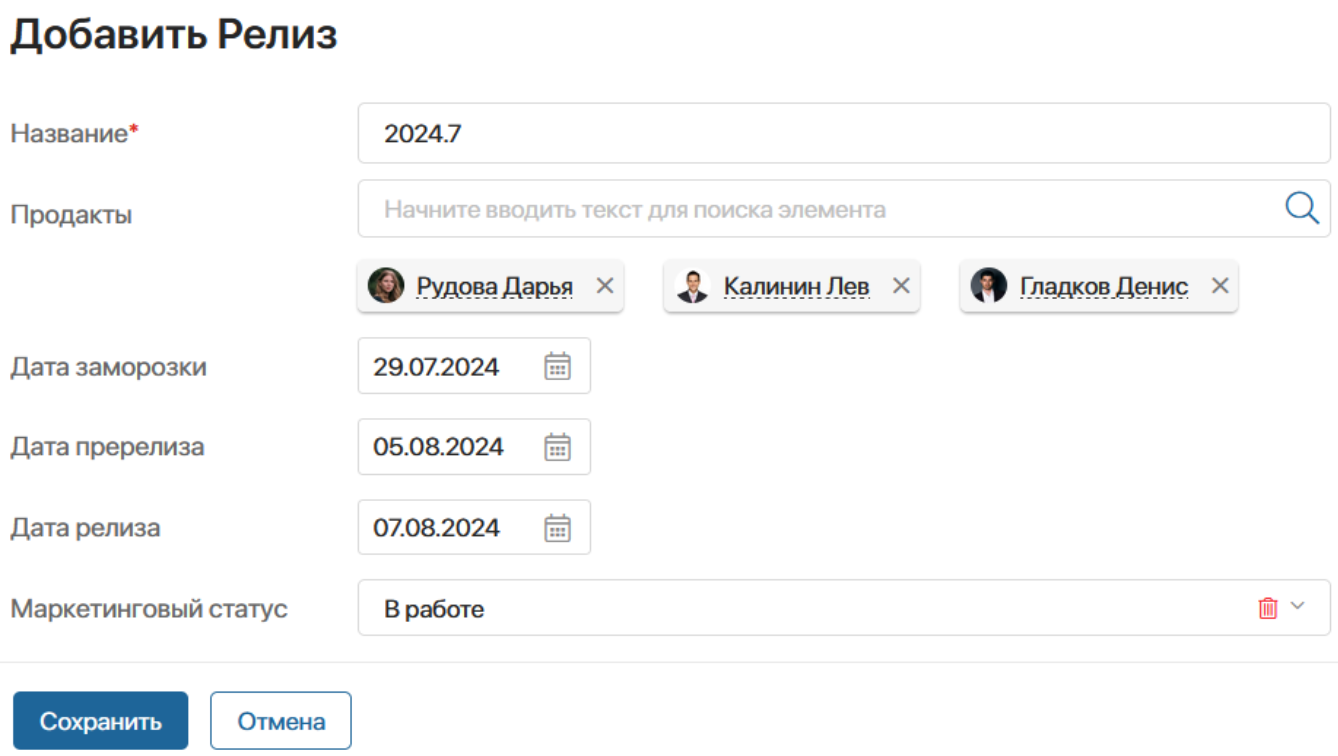Open calendar picker for Дата заморозки

click(557, 366)
